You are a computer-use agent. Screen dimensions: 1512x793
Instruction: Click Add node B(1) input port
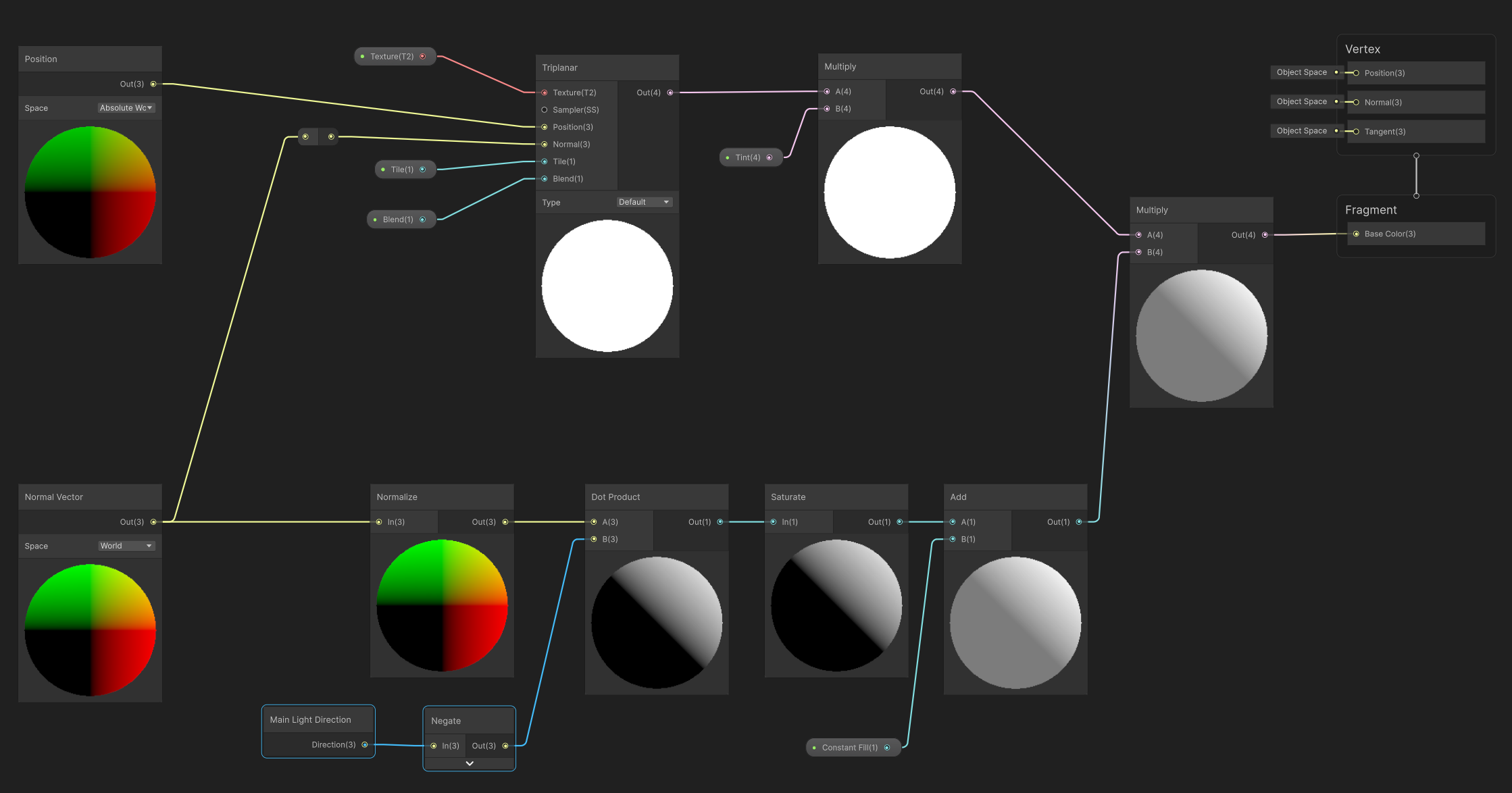point(953,539)
